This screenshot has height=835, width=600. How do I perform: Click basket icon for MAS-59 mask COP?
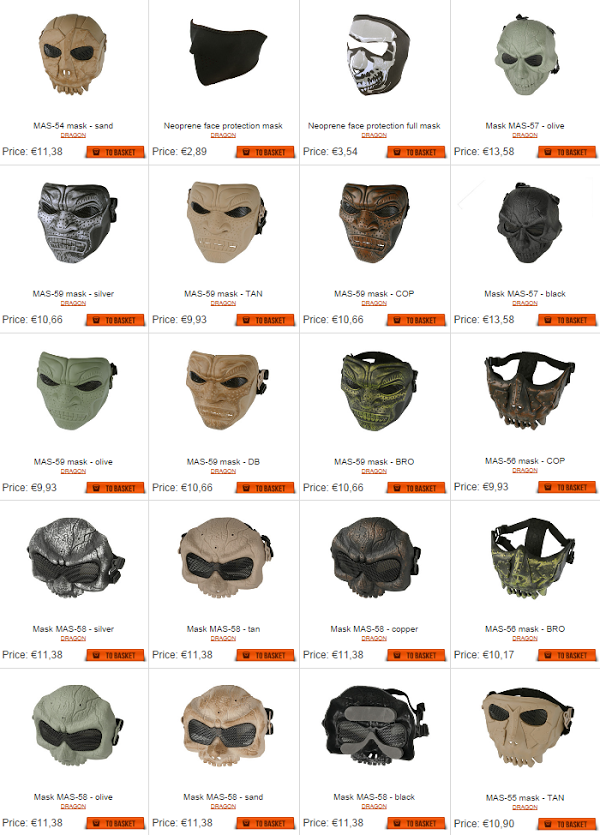point(397,321)
